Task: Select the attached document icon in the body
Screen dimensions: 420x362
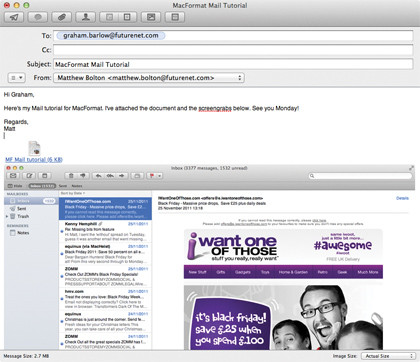Action: (x=34, y=148)
